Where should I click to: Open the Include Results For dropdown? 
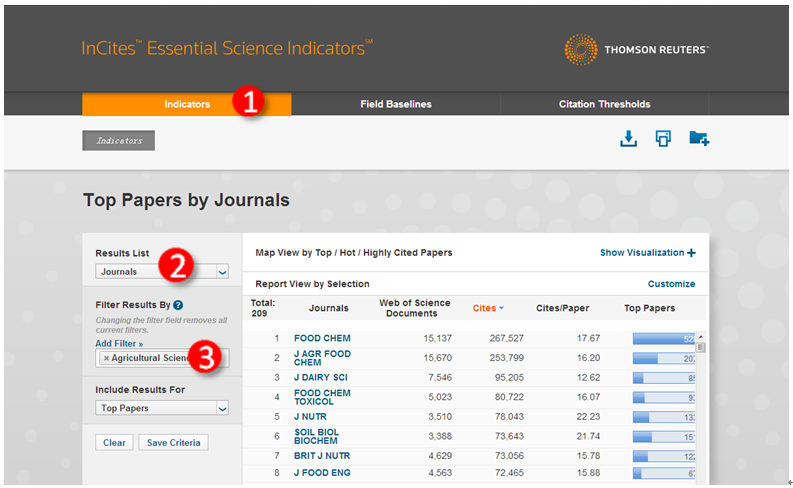(x=222, y=408)
